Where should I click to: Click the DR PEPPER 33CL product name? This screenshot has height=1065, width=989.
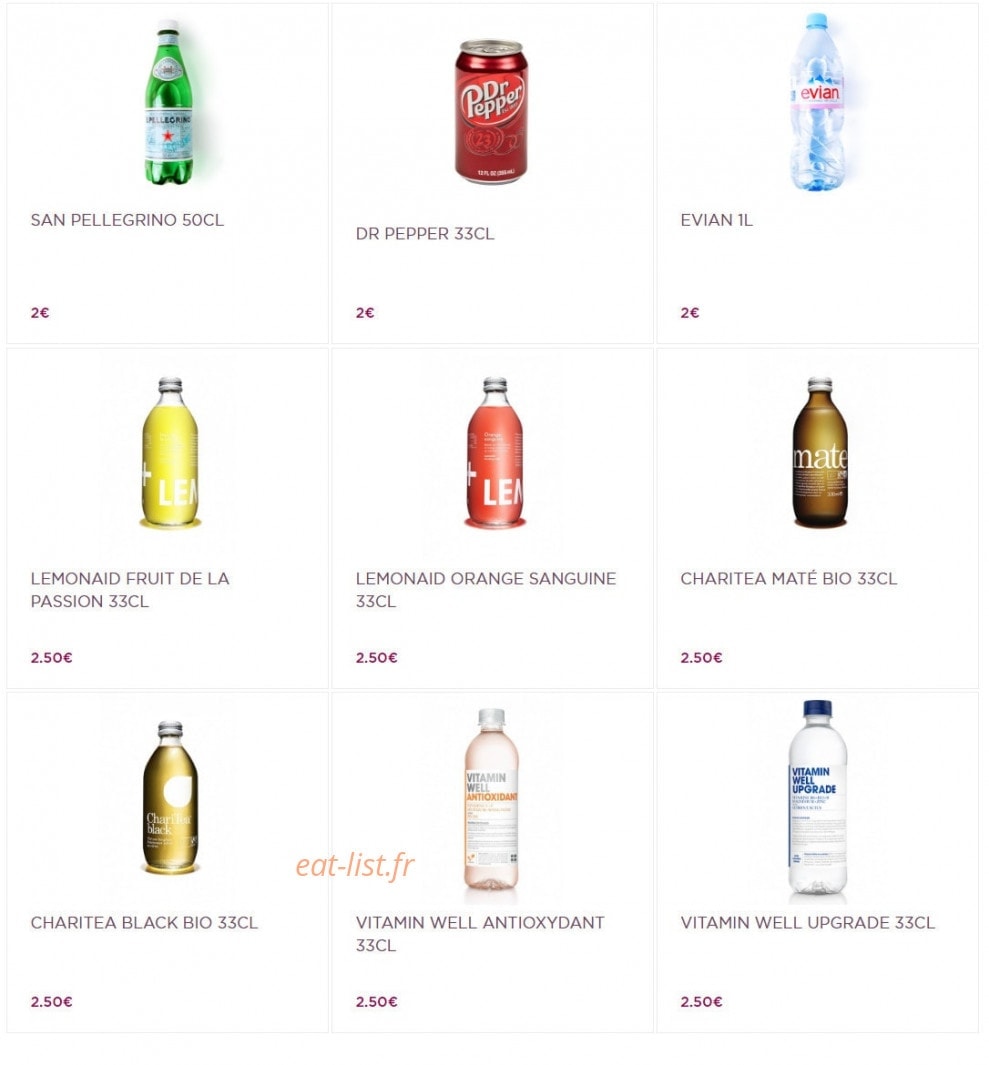425,234
